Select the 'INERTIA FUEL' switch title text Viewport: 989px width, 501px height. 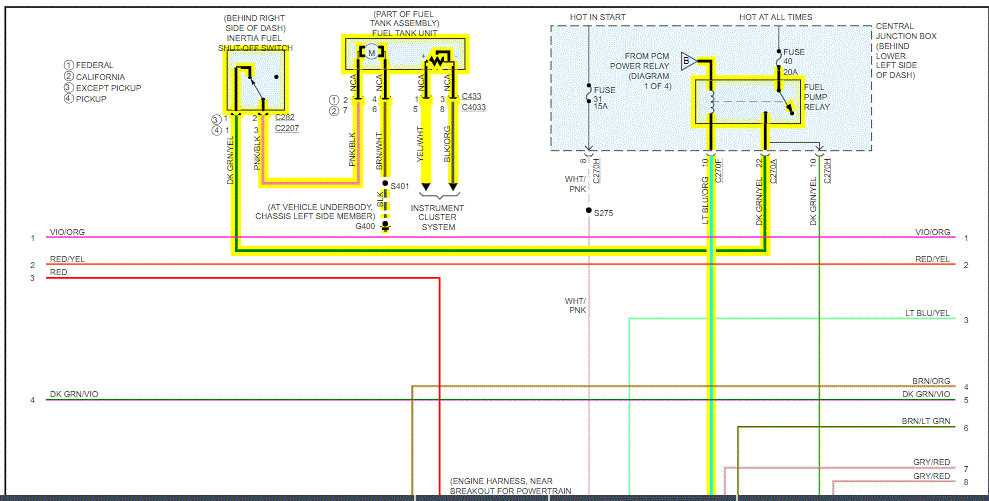[254, 38]
